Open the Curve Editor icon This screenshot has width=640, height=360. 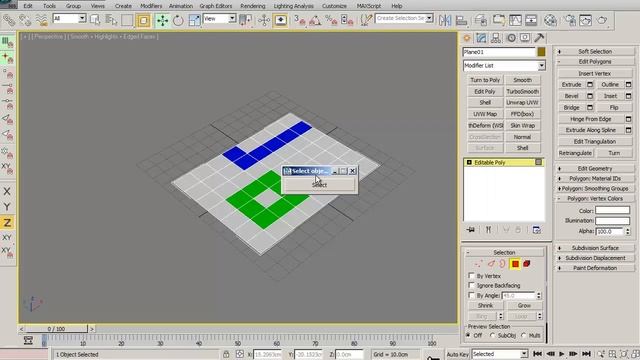(515, 20)
